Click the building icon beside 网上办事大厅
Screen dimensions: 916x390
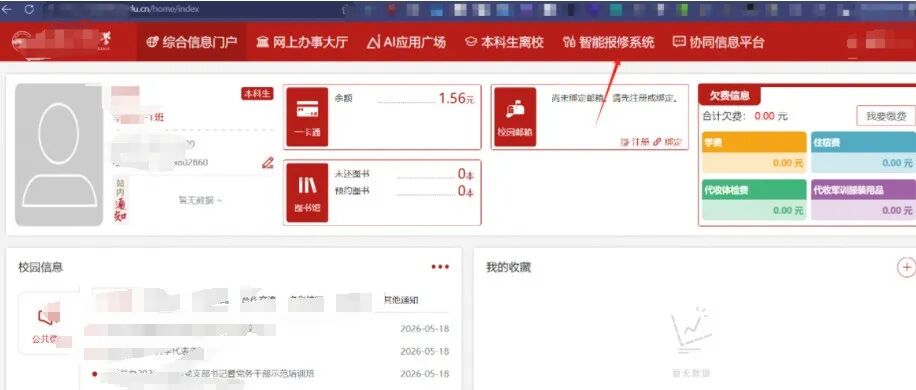263,42
